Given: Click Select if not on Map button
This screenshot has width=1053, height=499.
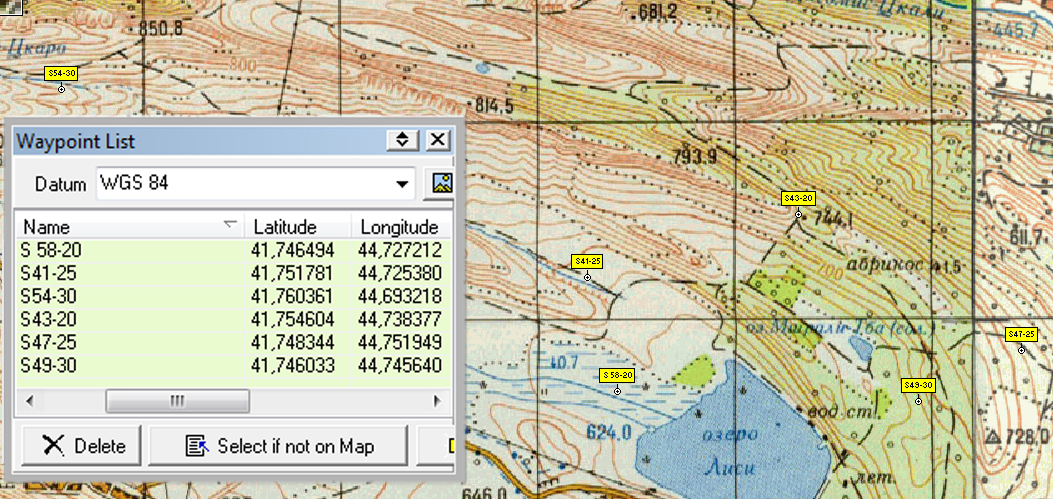Looking at the screenshot, I should pos(278,445).
